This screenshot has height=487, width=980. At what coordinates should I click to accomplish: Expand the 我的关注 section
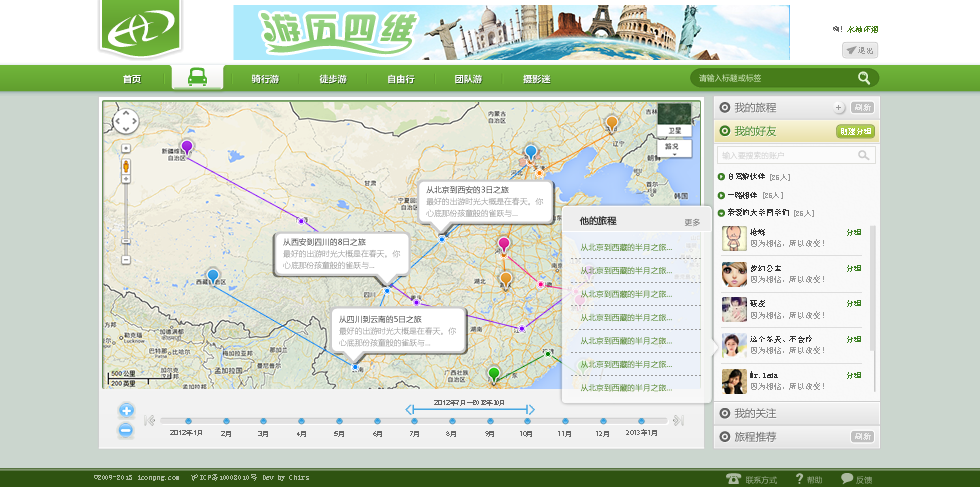pyautogui.click(x=755, y=413)
